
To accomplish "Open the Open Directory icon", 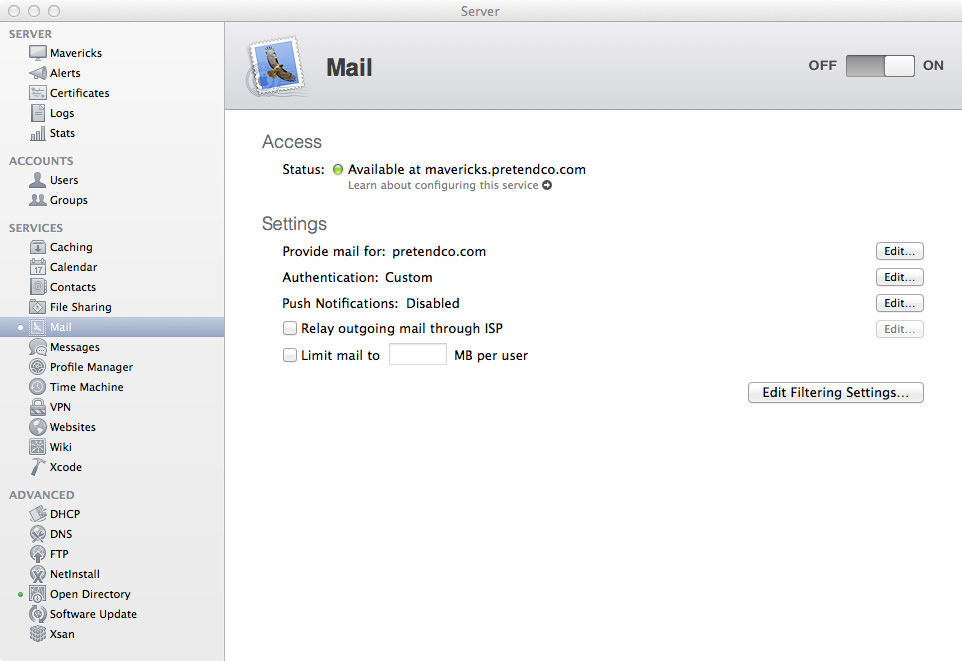I will click(x=37, y=594).
